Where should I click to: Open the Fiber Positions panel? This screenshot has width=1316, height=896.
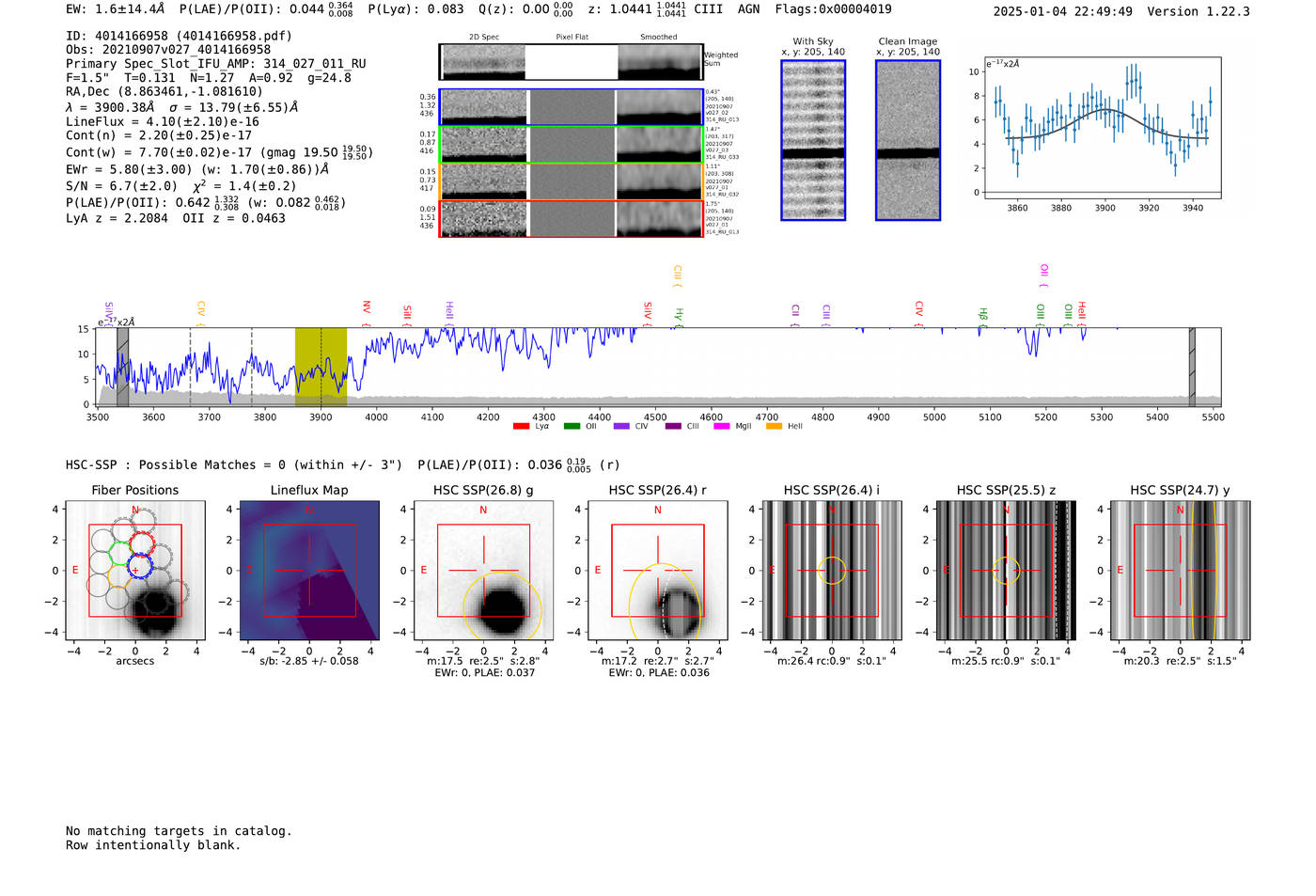pyautogui.click(x=135, y=571)
